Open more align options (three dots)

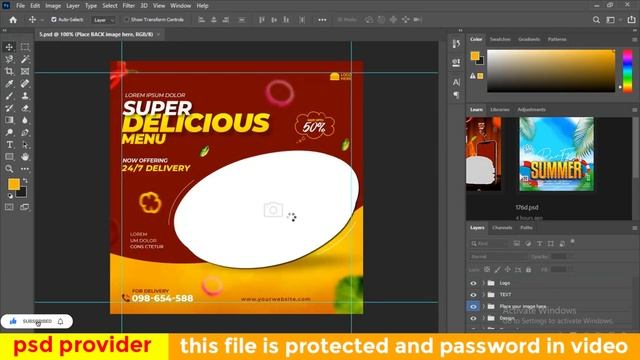point(322,20)
